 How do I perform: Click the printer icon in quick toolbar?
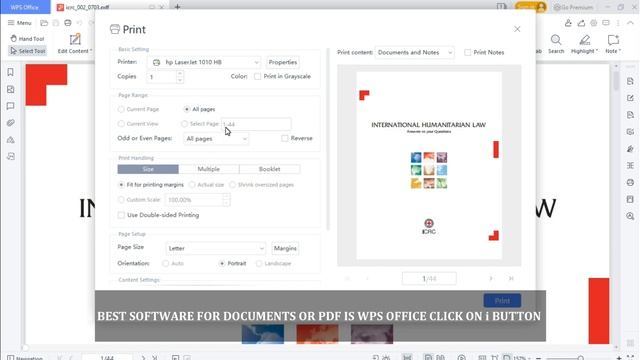(x=68, y=23)
